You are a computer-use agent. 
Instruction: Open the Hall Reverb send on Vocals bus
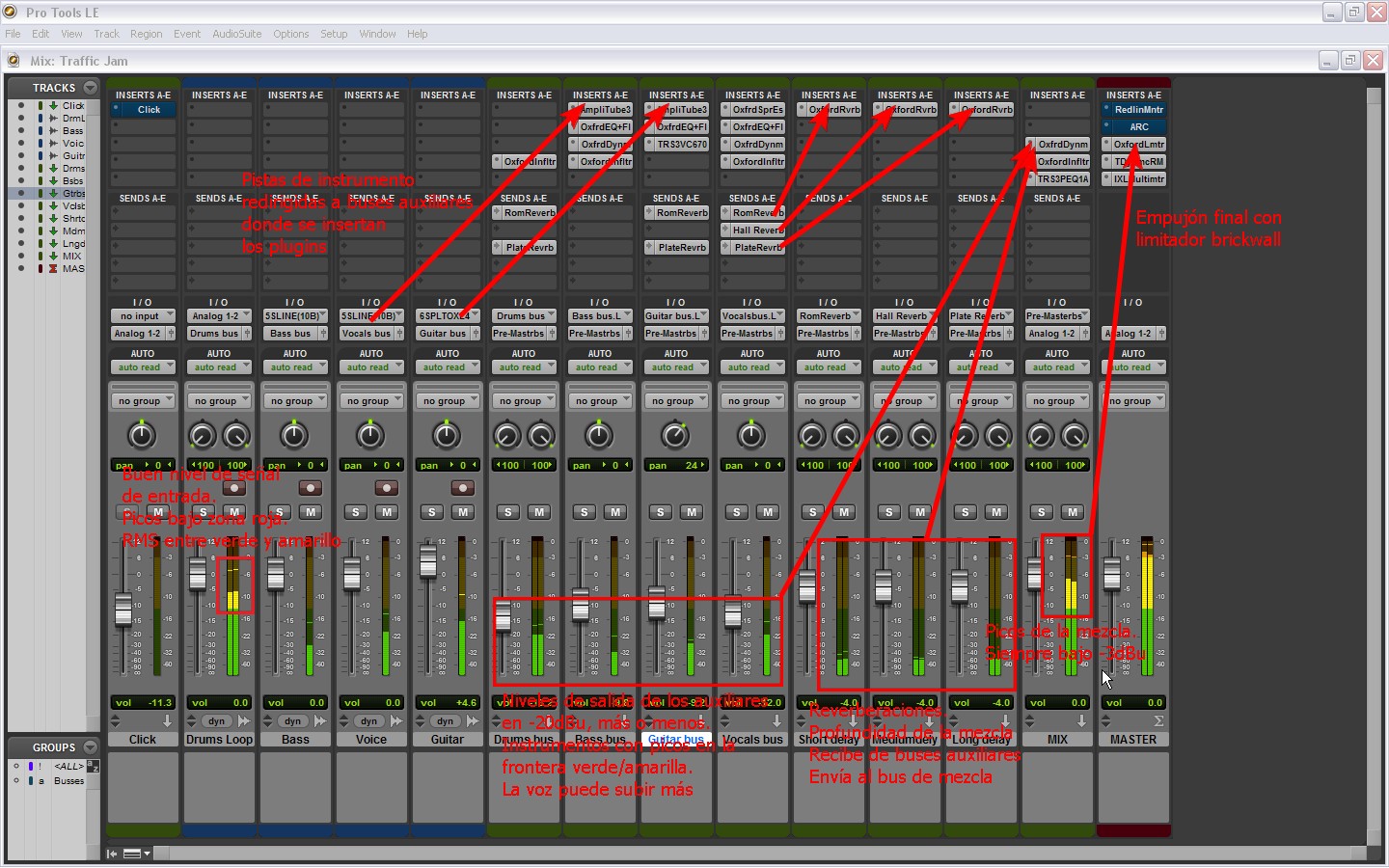pyautogui.click(x=752, y=231)
